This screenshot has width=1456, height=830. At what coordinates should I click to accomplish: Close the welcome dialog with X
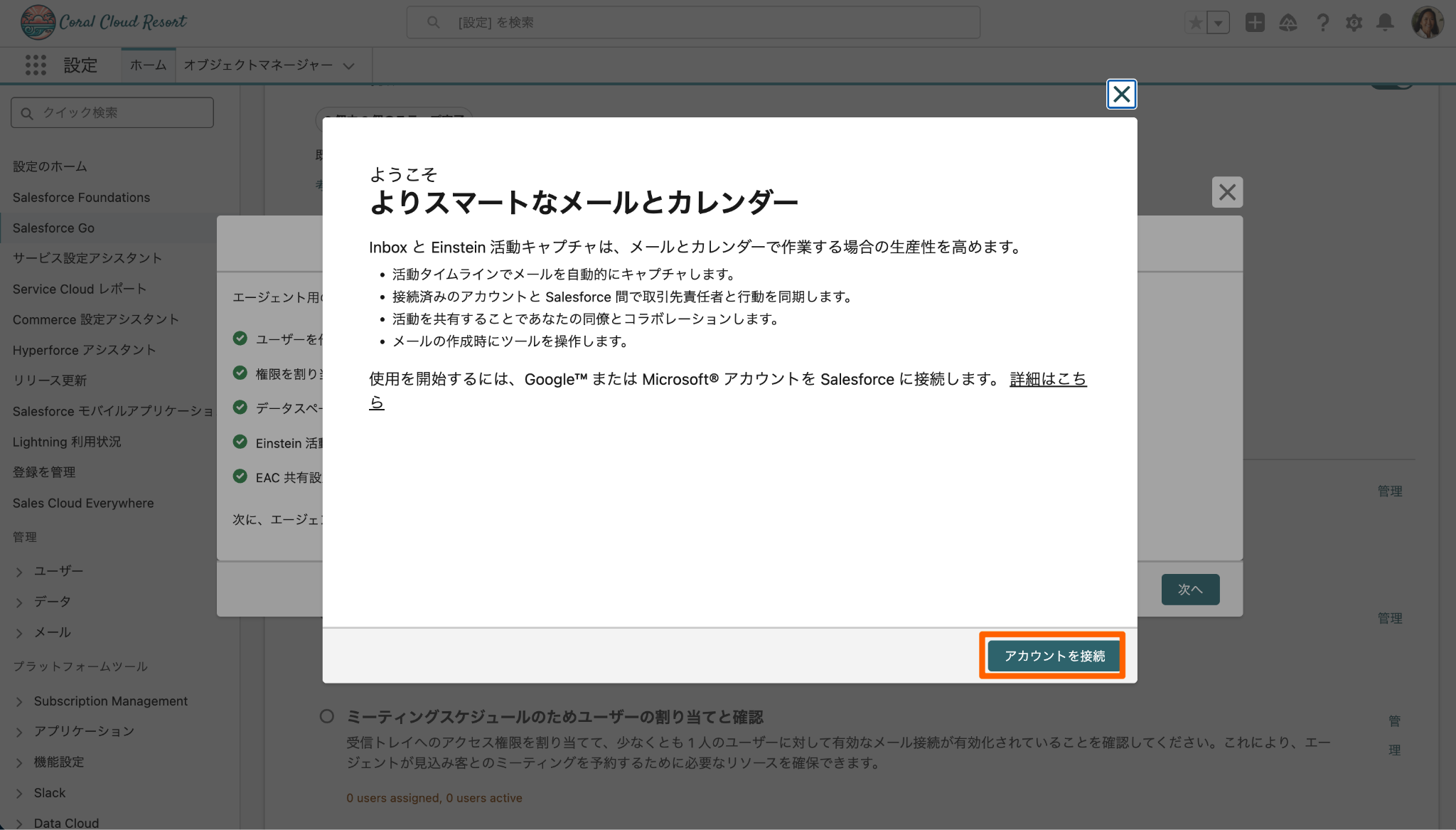point(1121,94)
